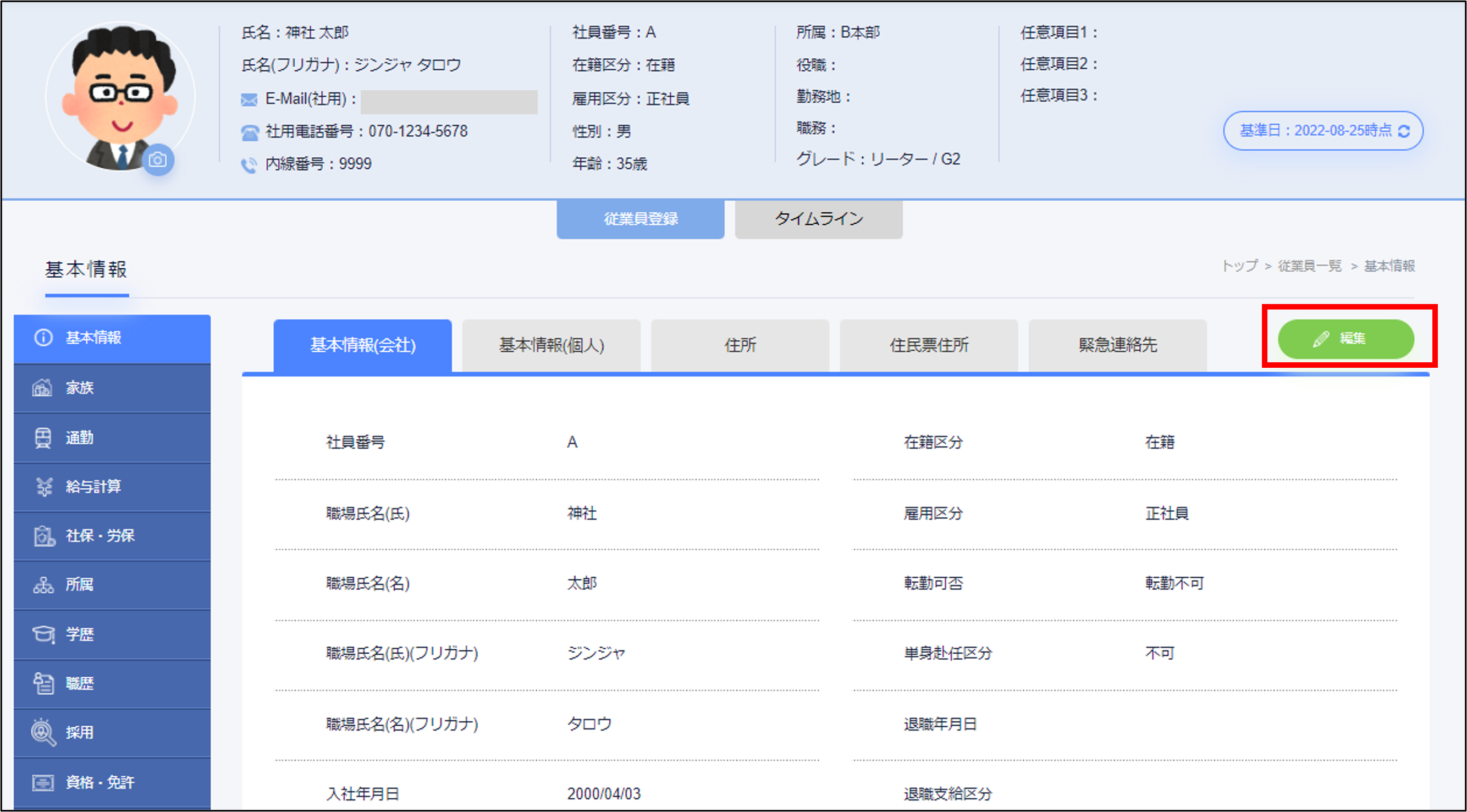
Task: Click the 所属 org chart icon
Action: (43, 585)
